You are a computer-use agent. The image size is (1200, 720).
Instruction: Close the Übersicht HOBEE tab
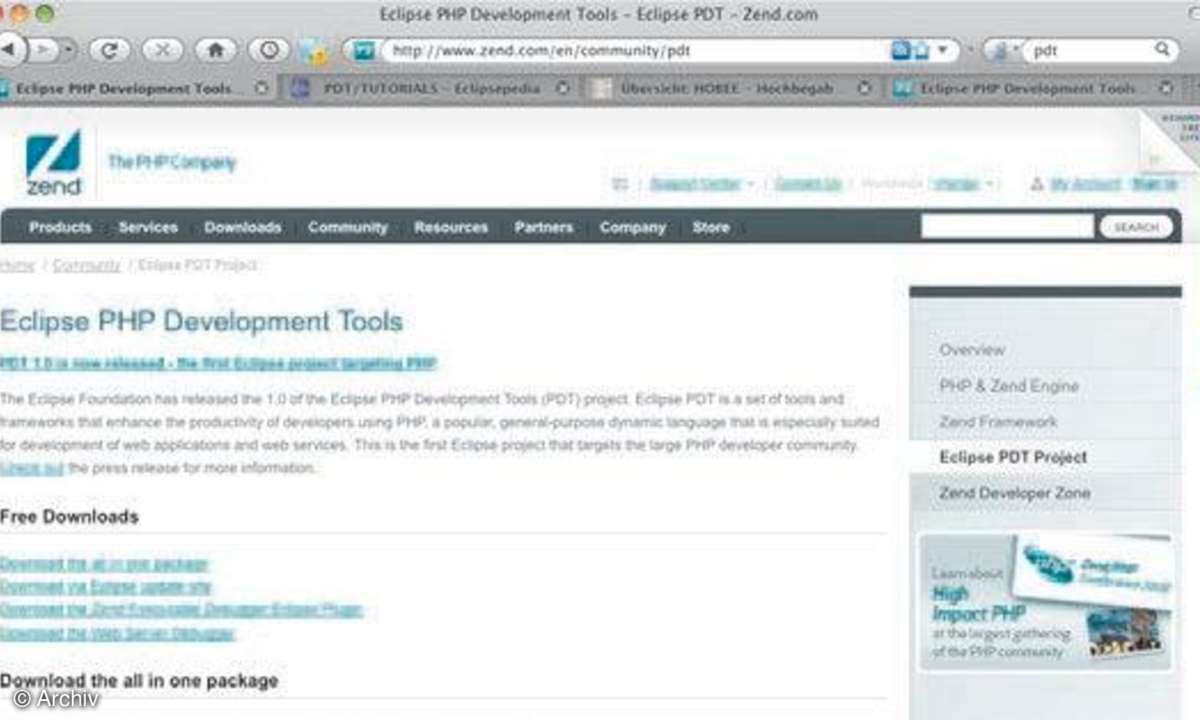click(865, 88)
